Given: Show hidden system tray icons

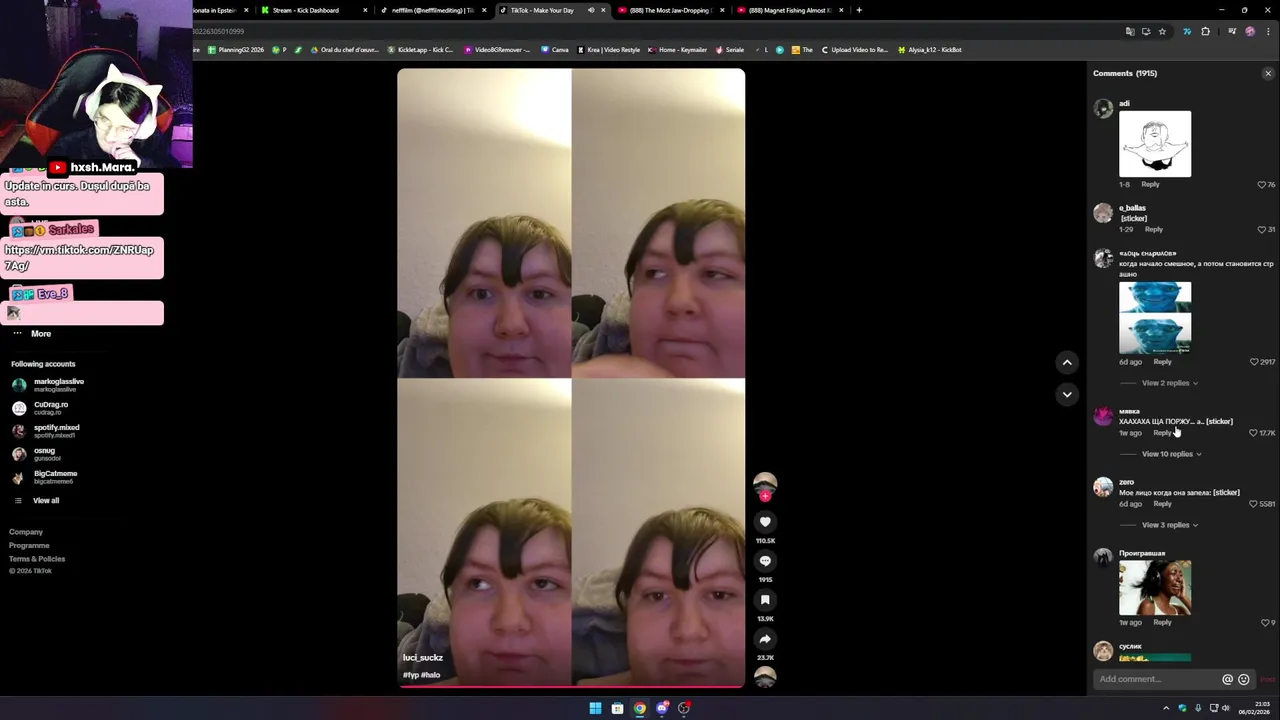Looking at the screenshot, I should (x=1166, y=708).
